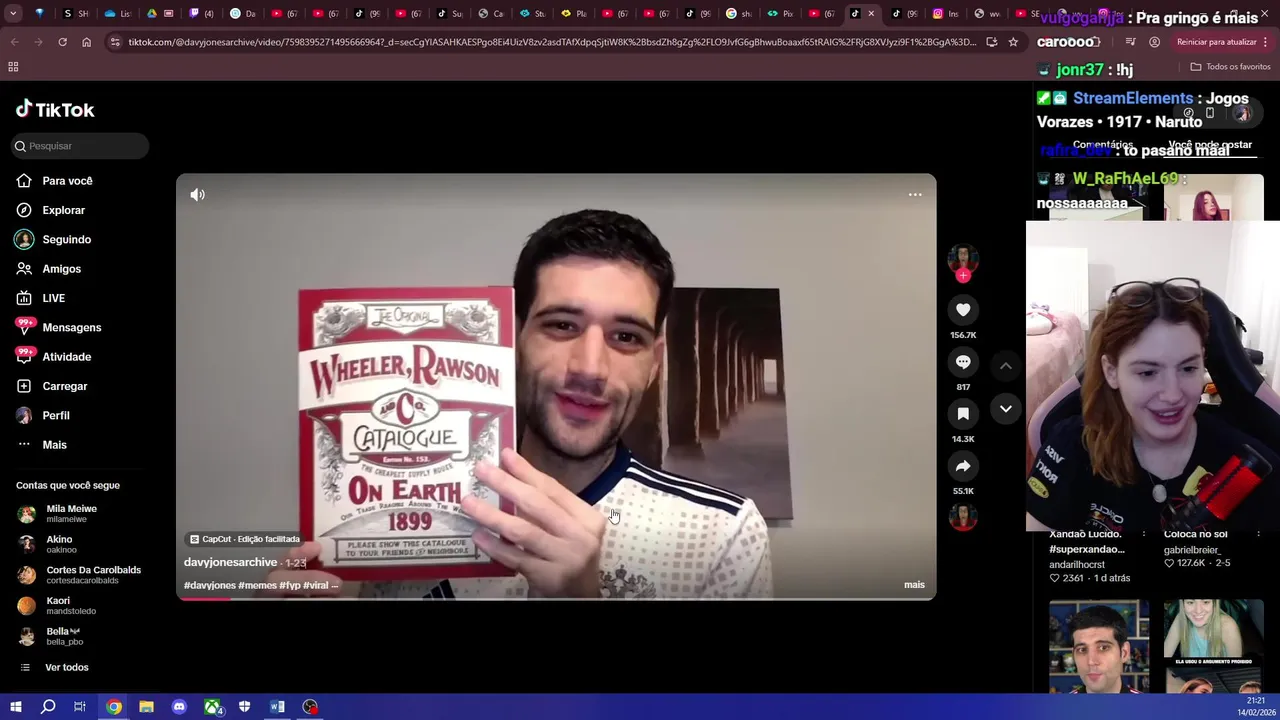Screen dimensions: 1280x720
Task: Expand followed accounts with Ver todos
Action: tap(66, 668)
